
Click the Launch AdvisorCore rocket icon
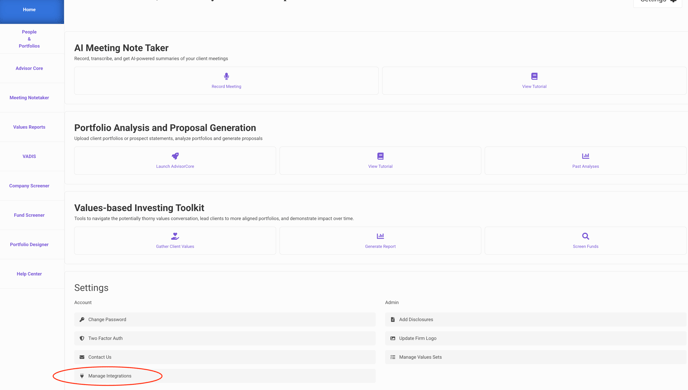point(175,156)
